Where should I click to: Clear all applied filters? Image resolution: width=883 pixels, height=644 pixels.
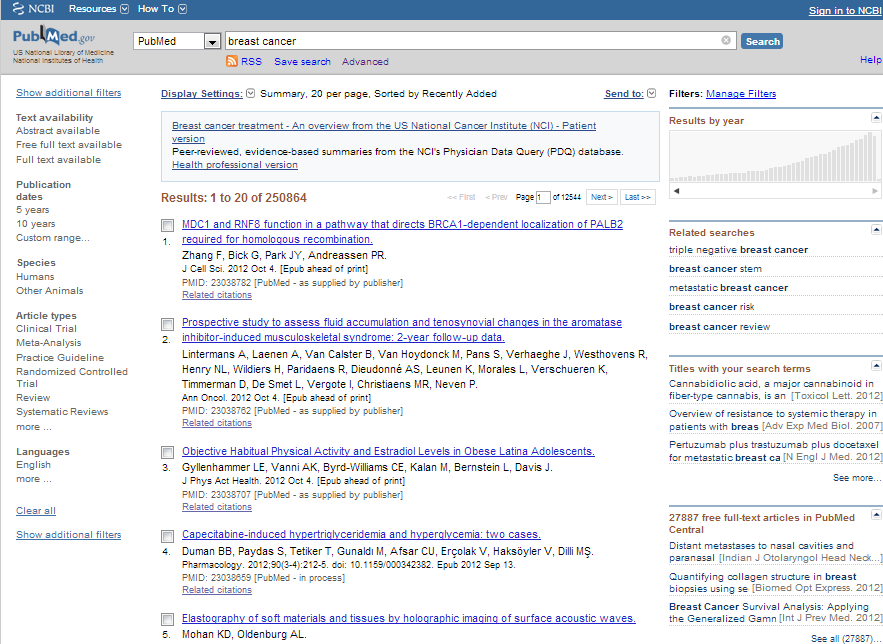tap(36, 511)
